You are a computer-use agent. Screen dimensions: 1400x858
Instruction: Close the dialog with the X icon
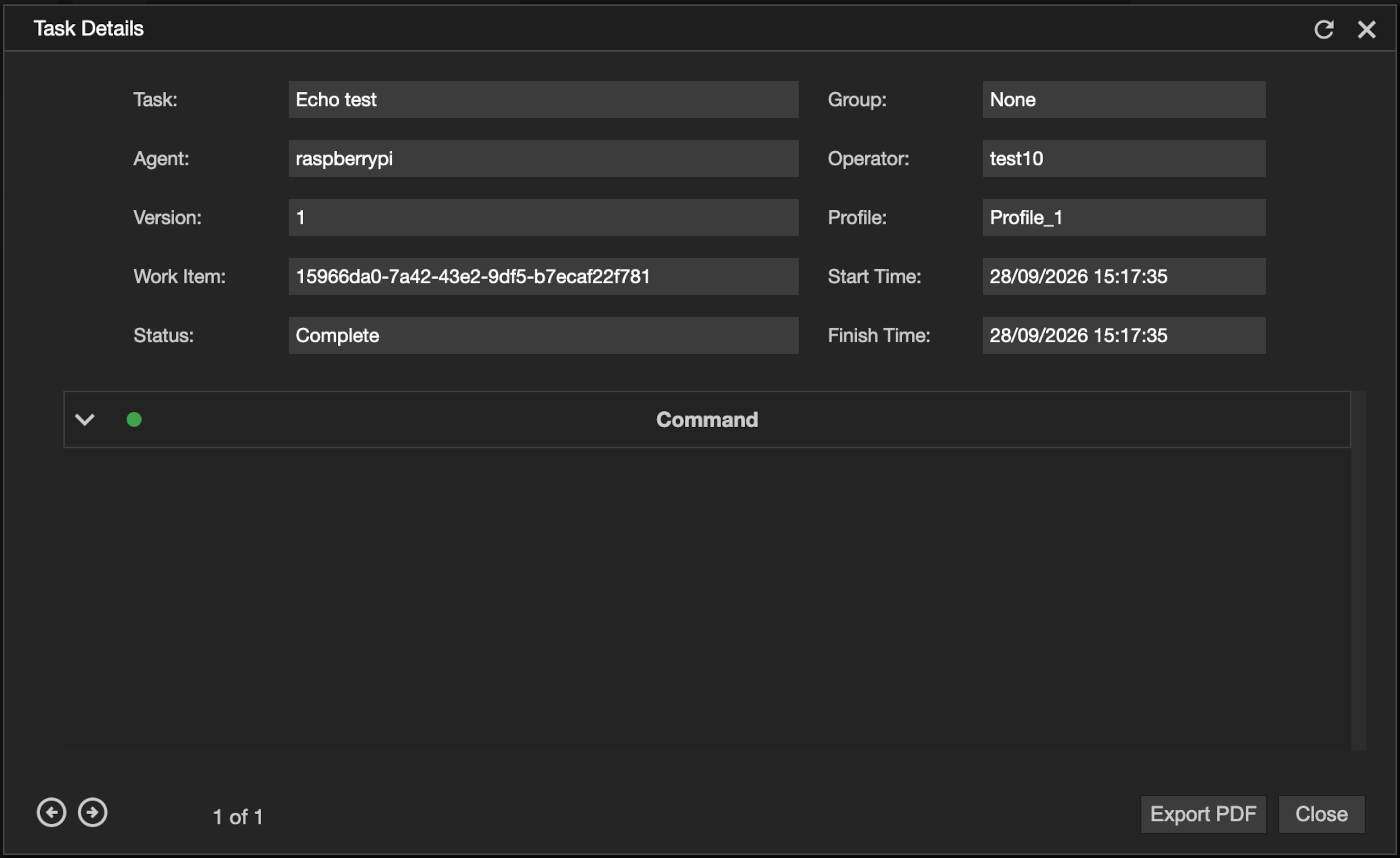1367,29
